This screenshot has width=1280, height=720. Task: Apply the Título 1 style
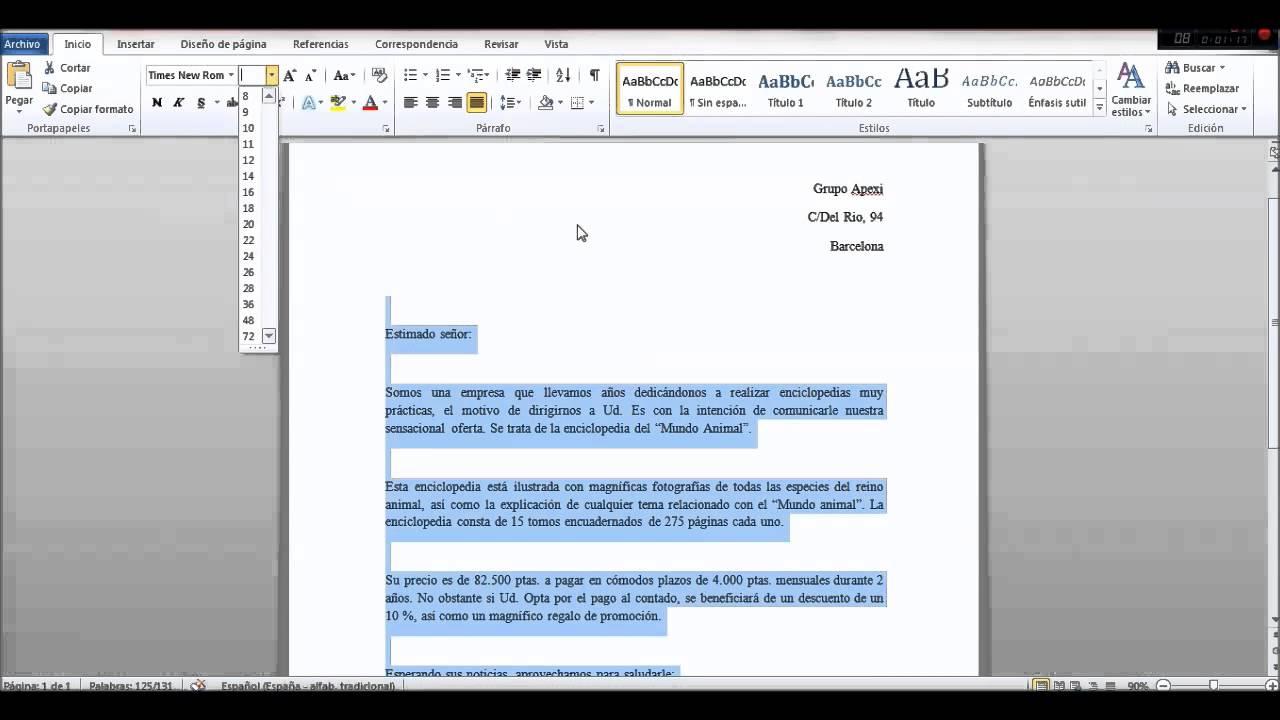pos(785,88)
